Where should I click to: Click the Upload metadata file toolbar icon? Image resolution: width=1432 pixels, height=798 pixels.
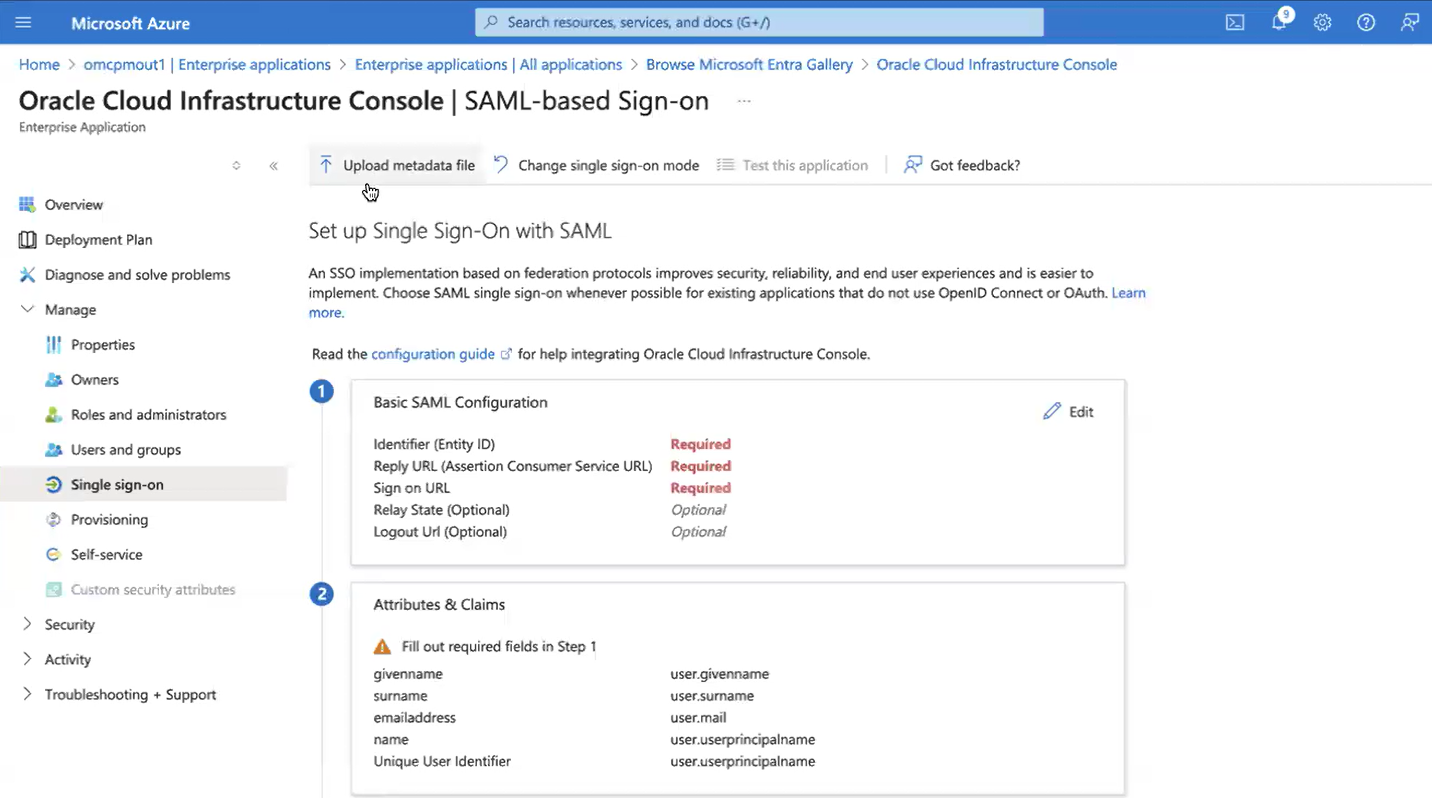pos(326,164)
